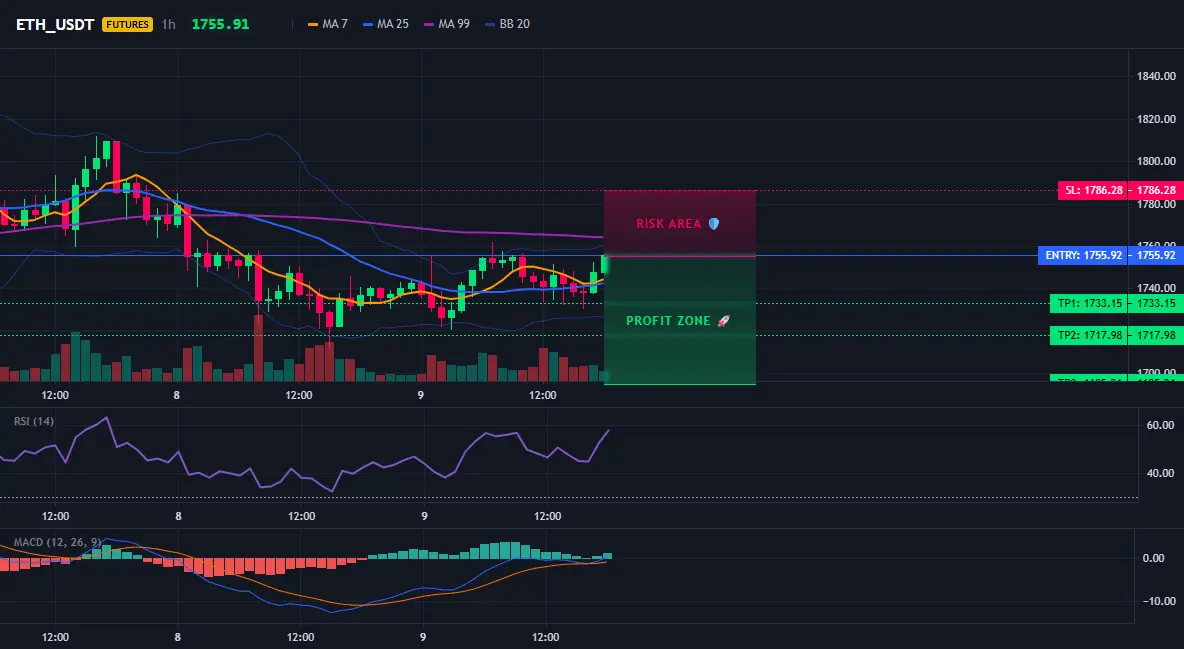1184x649 pixels.
Task: Click the shield icon beside RISK AREA
Action: click(x=714, y=224)
